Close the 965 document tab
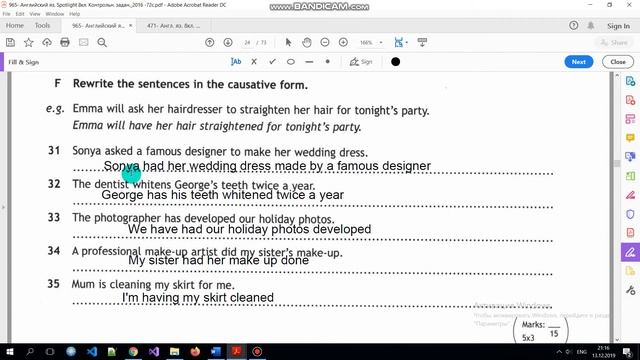 [131, 26]
